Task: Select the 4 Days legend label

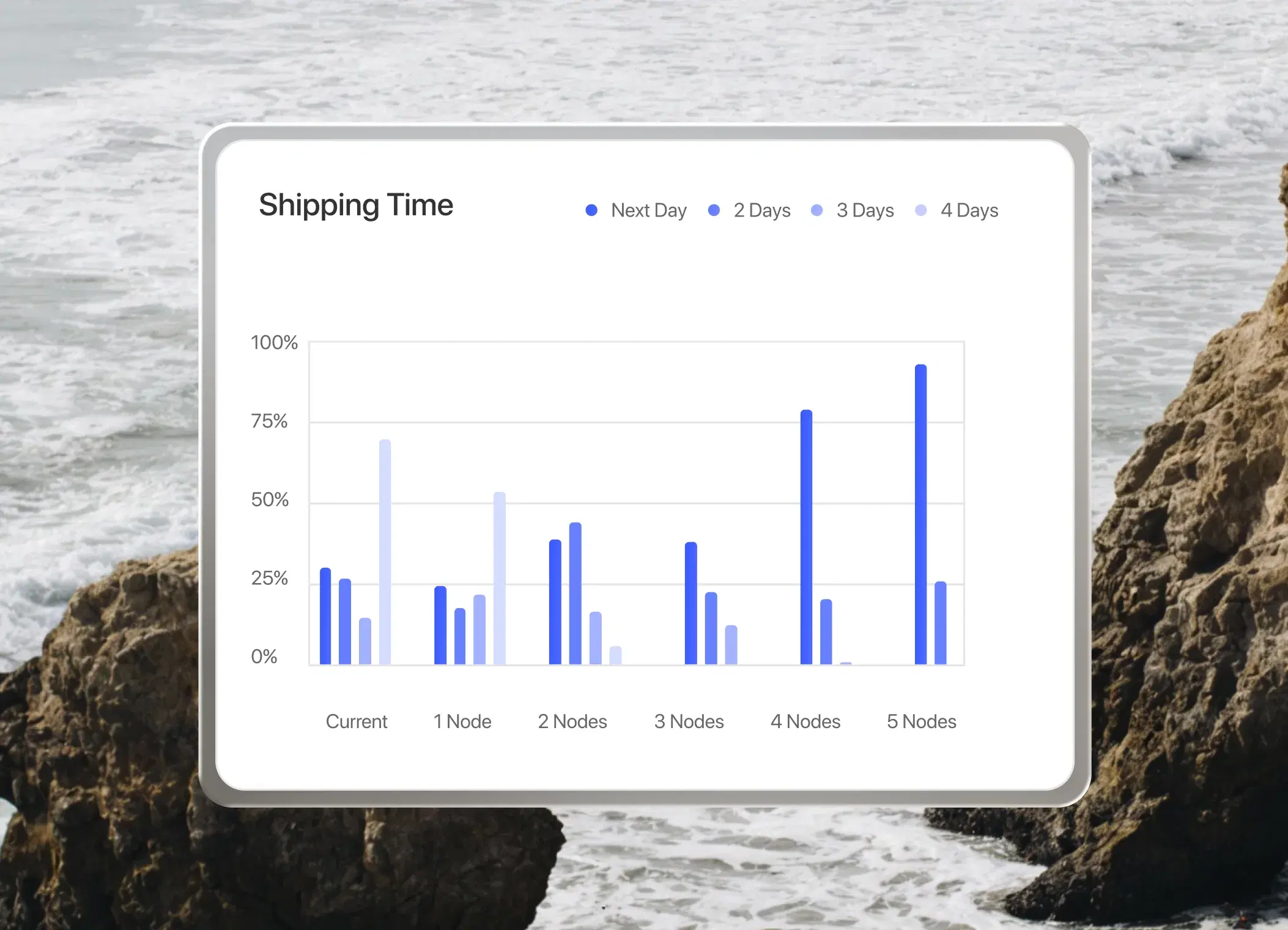Action: click(x=969, y=210)
